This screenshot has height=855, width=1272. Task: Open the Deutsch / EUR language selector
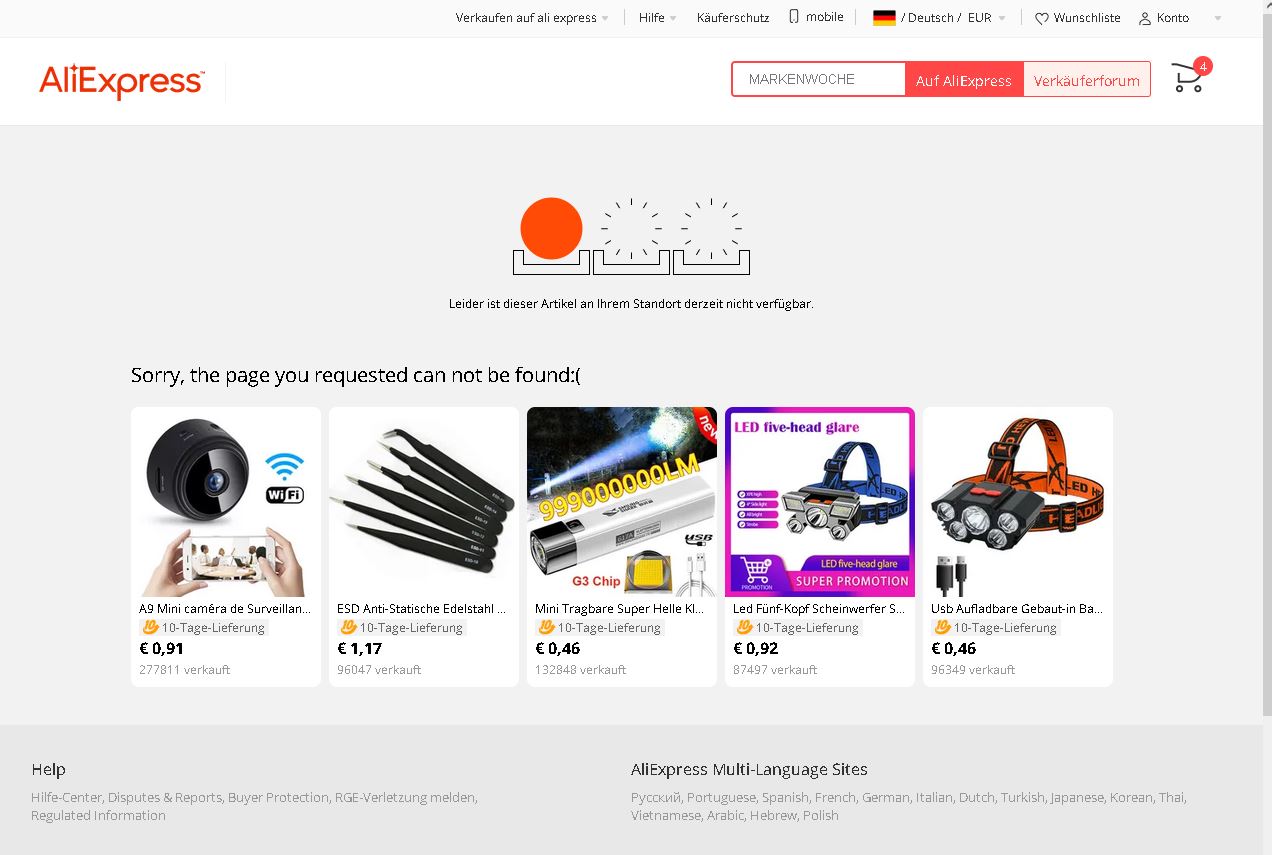point(939,17)
